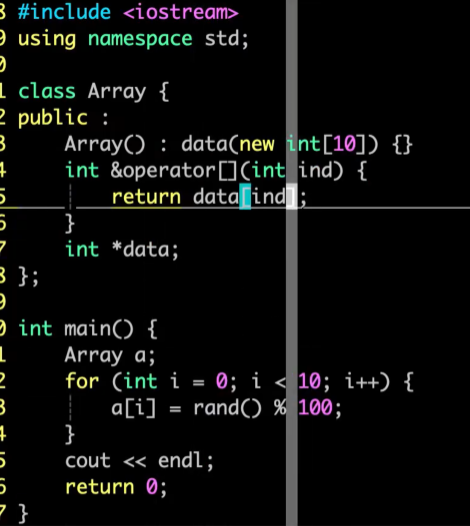
Task: Click the 'new' keyword in constructor
Action: click(257, 145)
